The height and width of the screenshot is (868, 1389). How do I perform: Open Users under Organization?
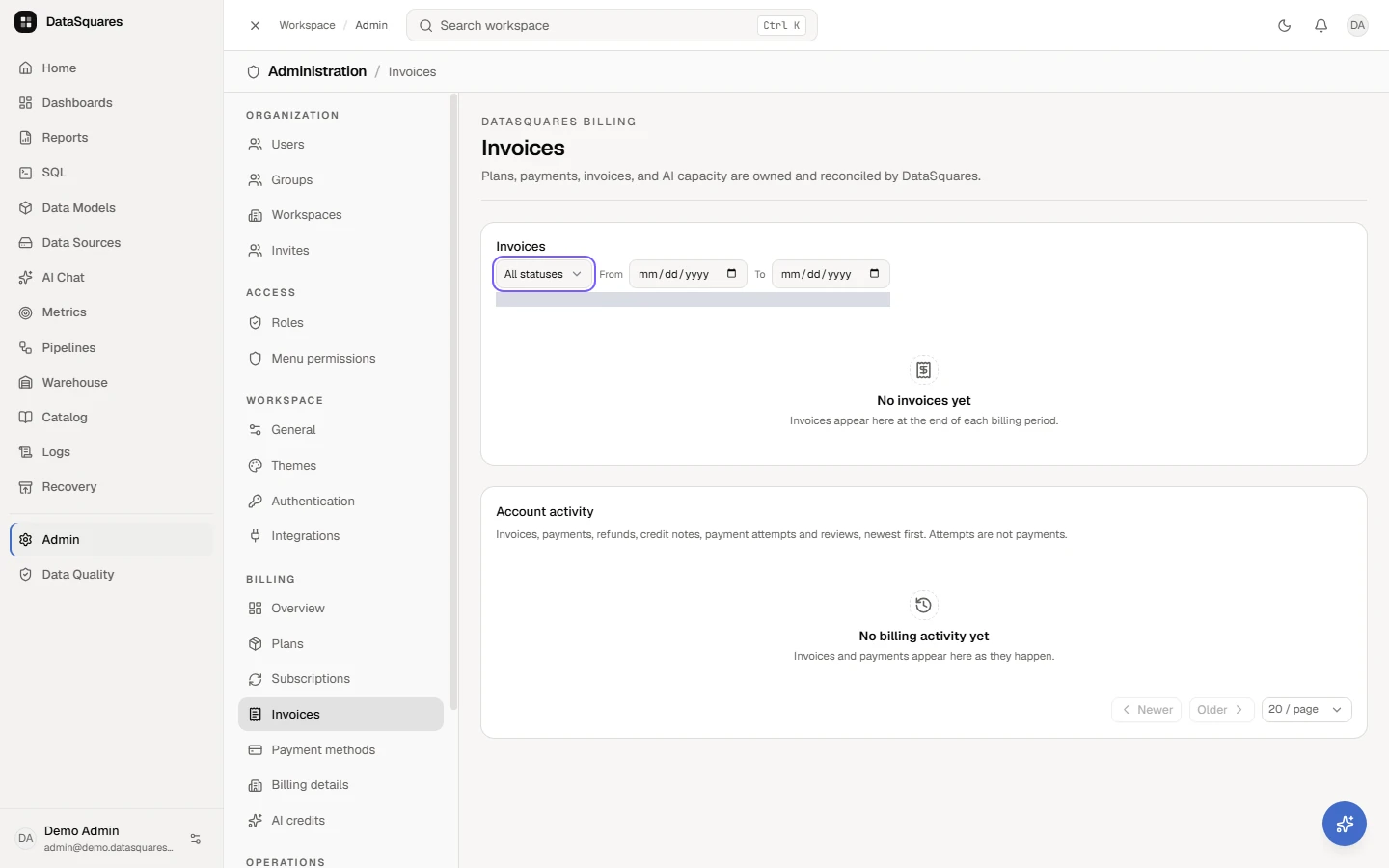click(x=340, y=145)
